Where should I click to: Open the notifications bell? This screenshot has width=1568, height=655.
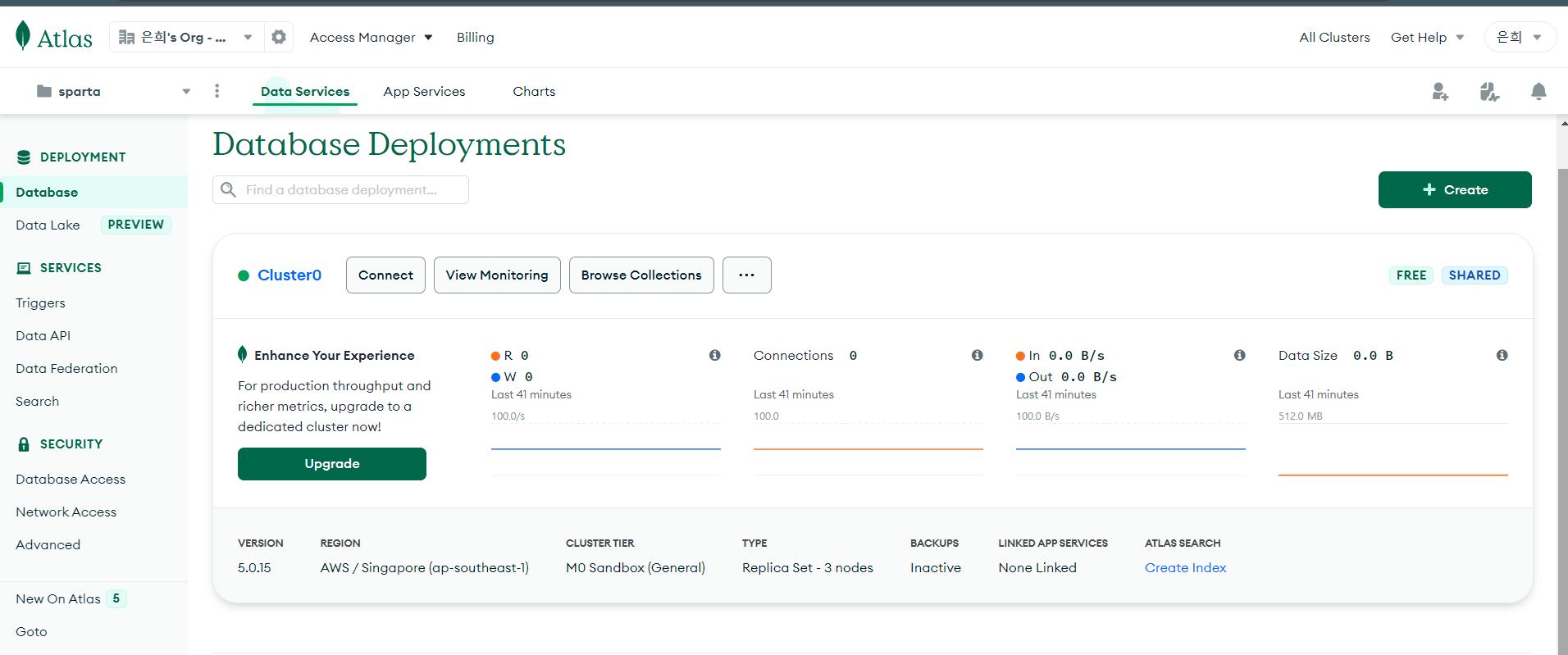1538,92
